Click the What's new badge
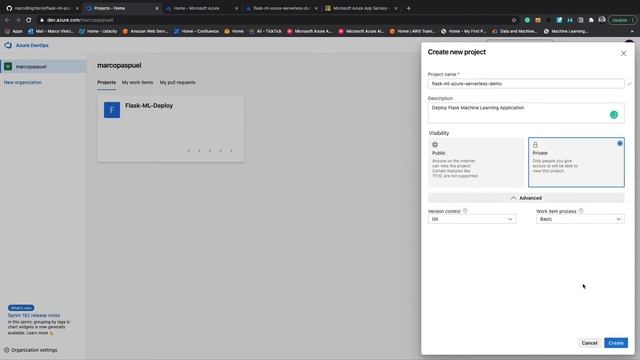Image resolution: width=640 pixels, height=360 pixels. 21,308
